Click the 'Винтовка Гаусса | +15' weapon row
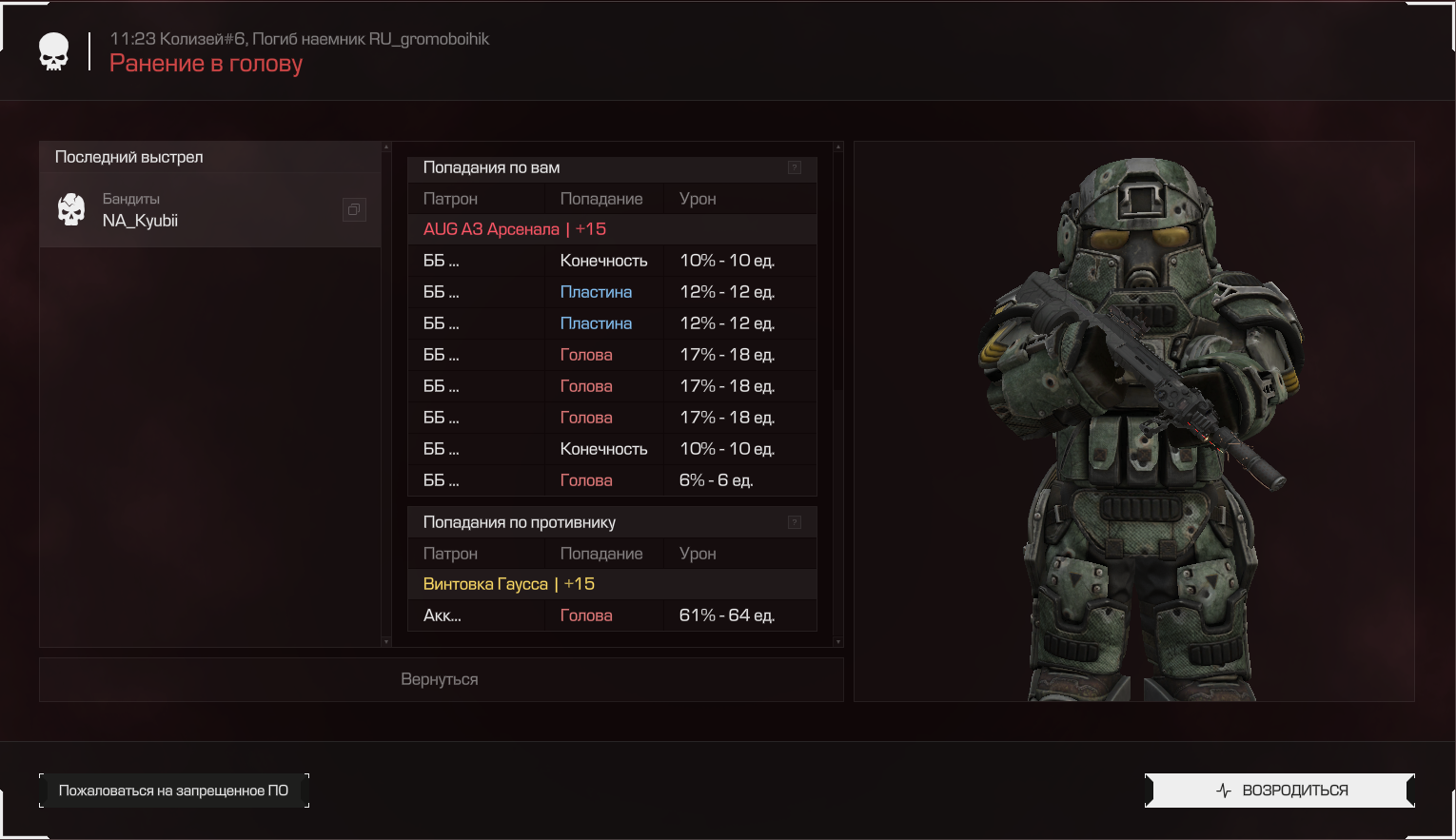Screen dimensions: 1456x840 611,584
